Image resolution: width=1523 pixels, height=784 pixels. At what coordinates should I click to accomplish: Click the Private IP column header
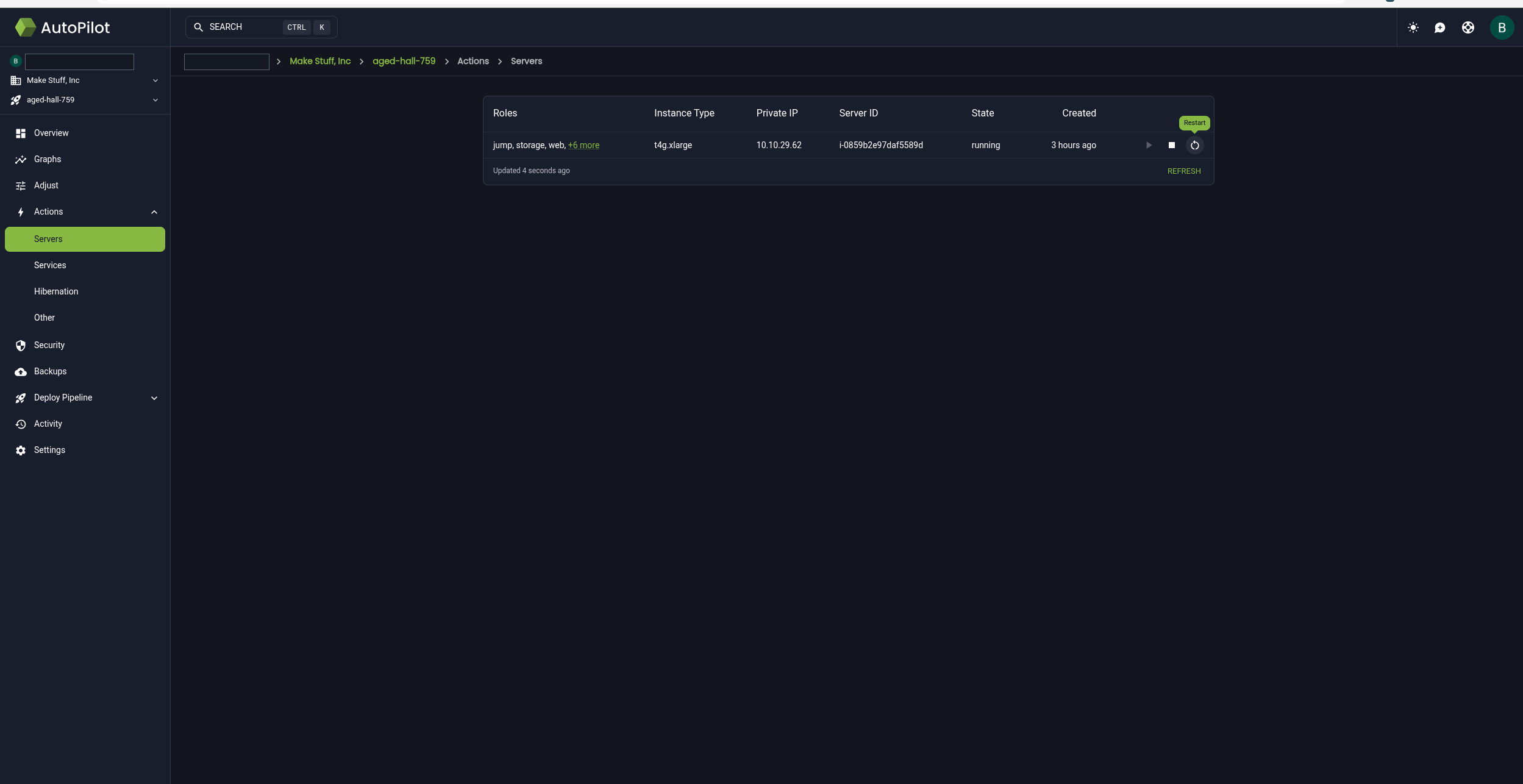777,113
